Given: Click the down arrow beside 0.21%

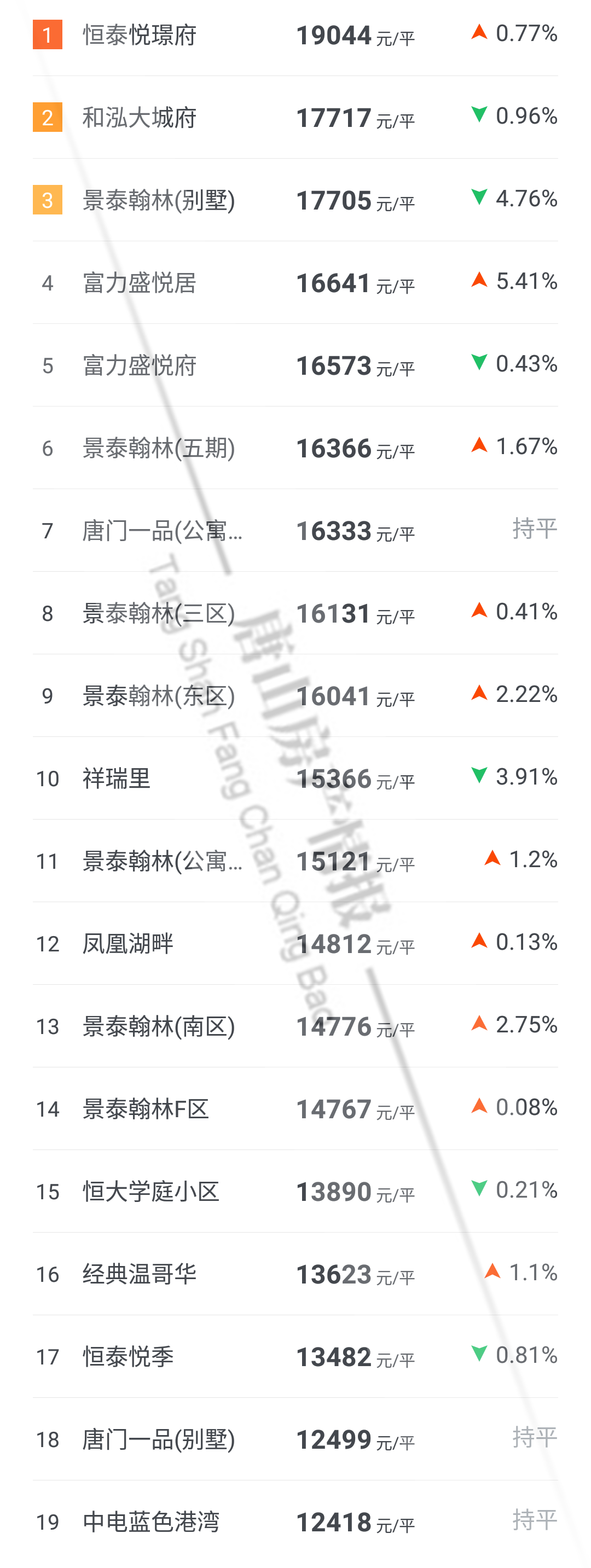Looking at the screenshot, I should click(x=479, y=1189).
